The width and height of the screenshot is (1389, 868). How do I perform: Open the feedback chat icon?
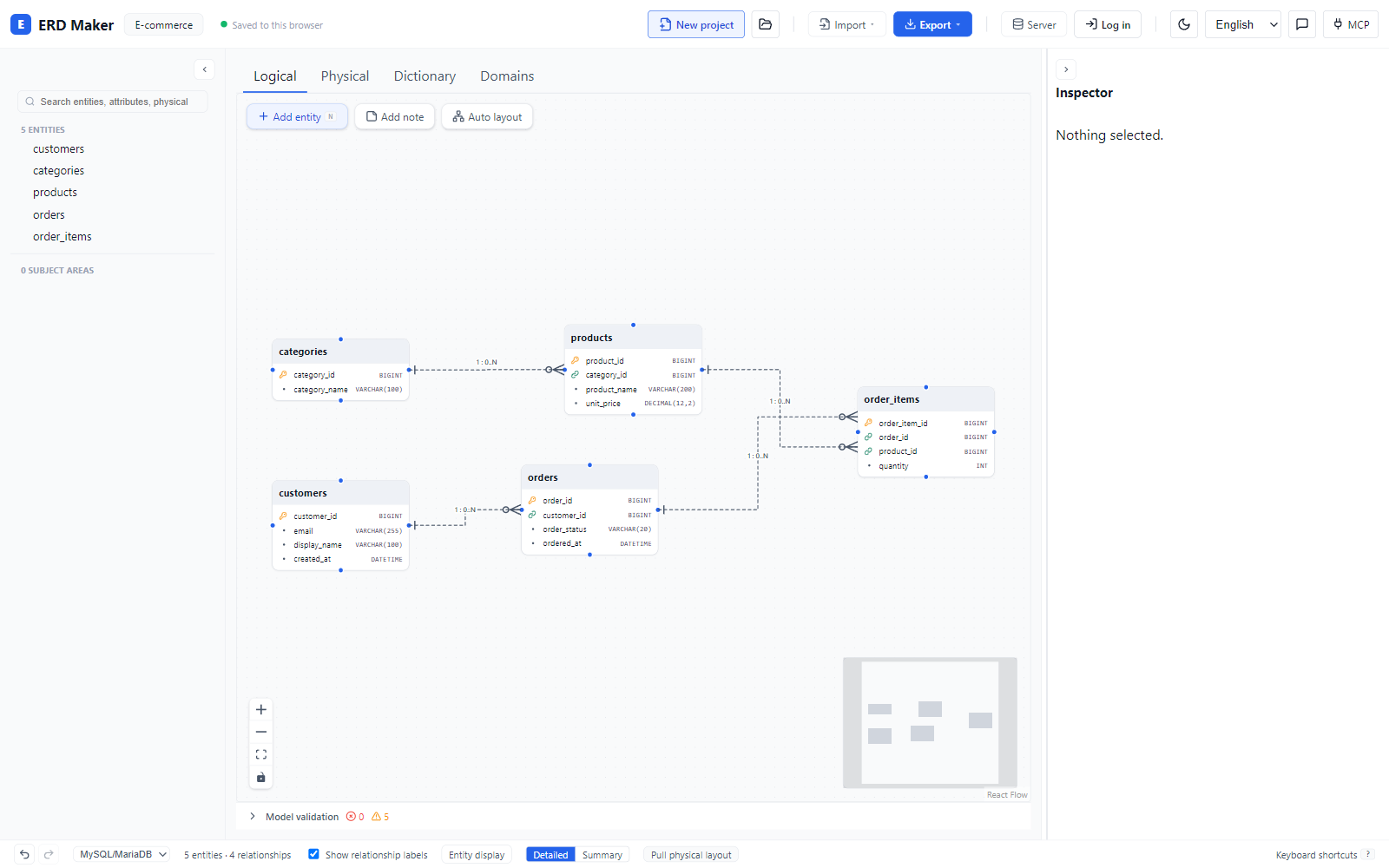1302,24
